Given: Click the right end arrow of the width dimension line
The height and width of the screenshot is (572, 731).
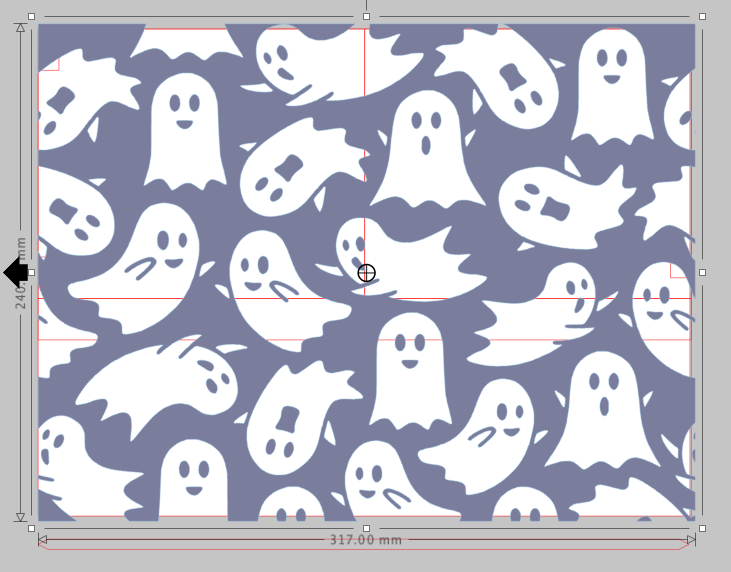Looking at the screenshot, I should (689, 541).
